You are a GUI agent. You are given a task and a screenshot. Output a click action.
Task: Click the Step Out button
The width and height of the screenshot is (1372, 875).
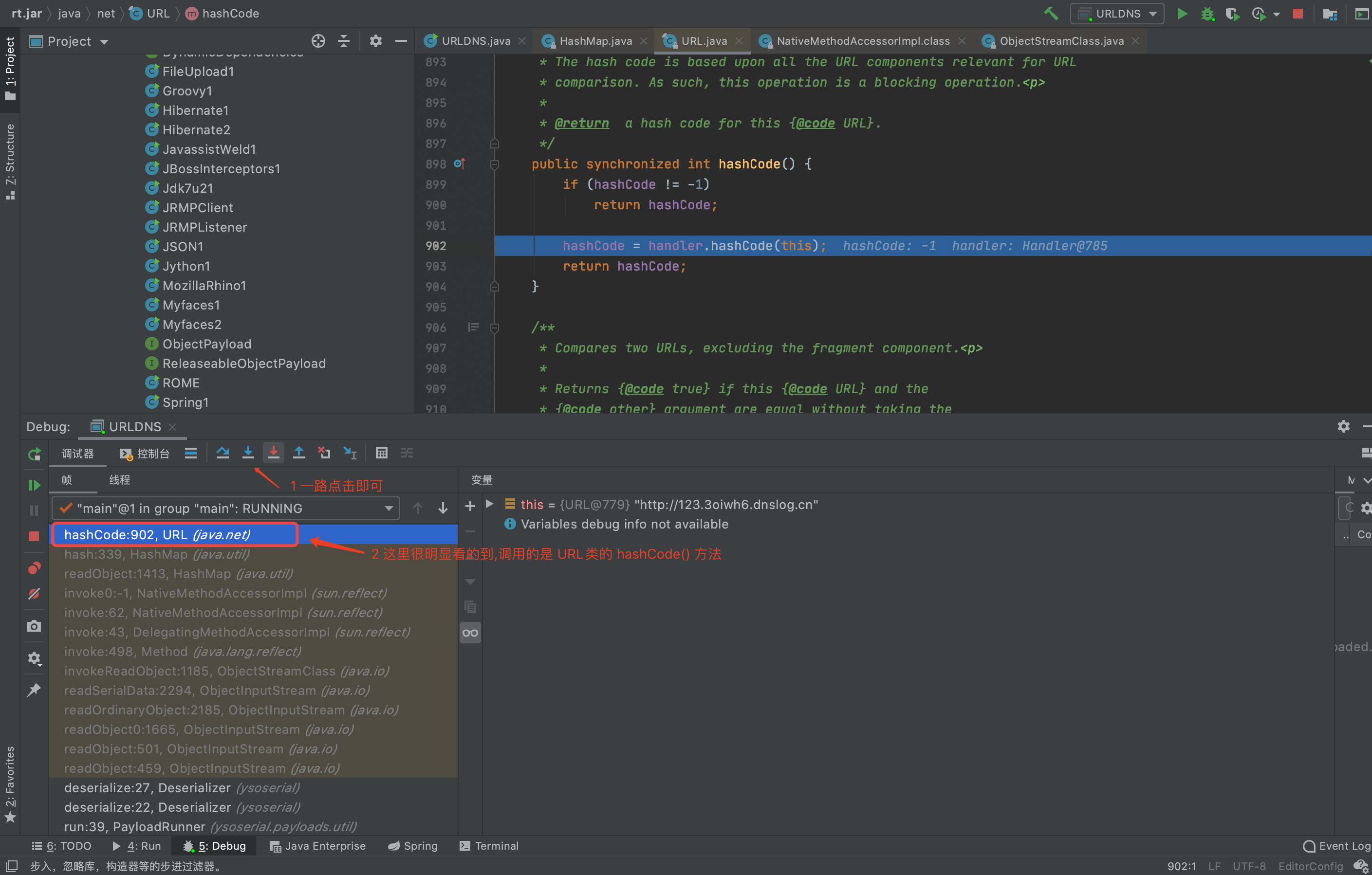pos(298,453)
